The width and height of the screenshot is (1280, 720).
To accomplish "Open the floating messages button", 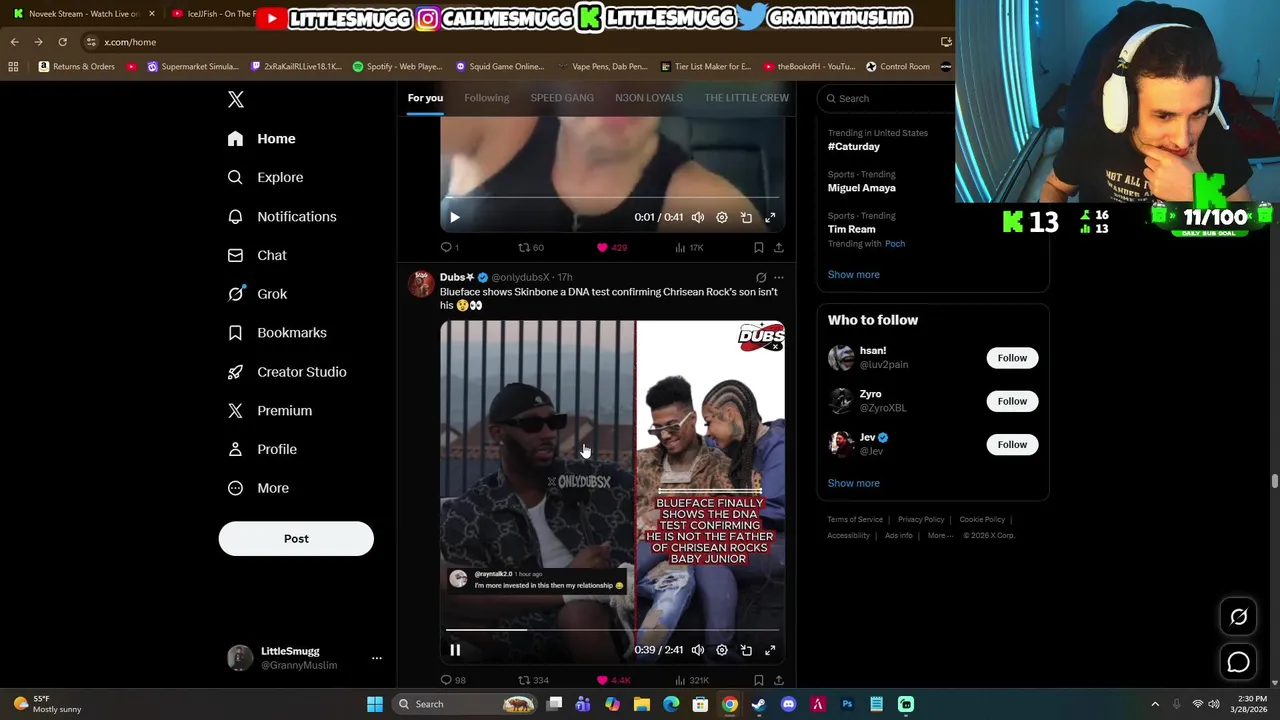I will [1238, 662].
